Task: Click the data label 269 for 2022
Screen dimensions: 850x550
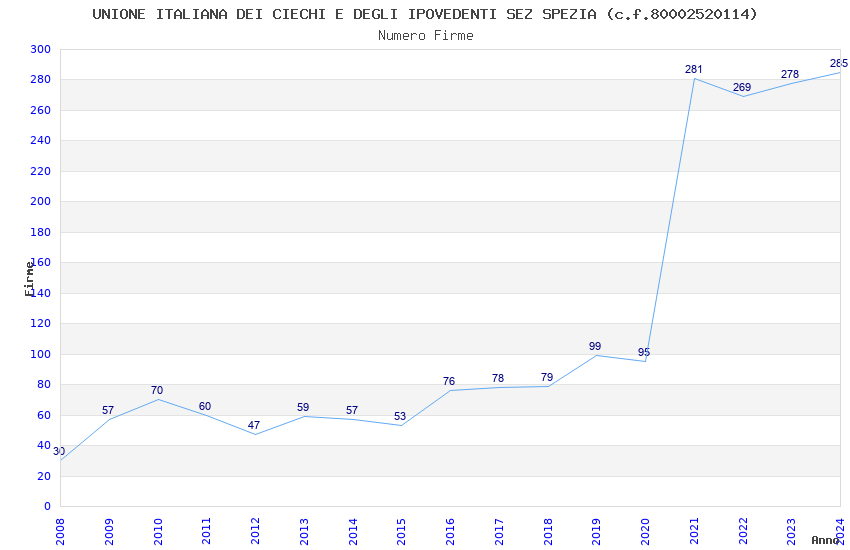Action: pos(742,87)
